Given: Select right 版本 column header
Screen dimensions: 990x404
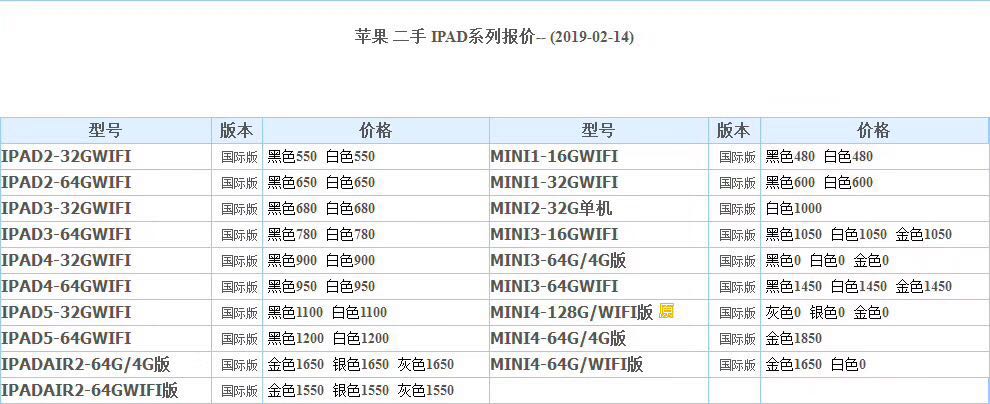Looking at the screenshot, I should (734, 131).
